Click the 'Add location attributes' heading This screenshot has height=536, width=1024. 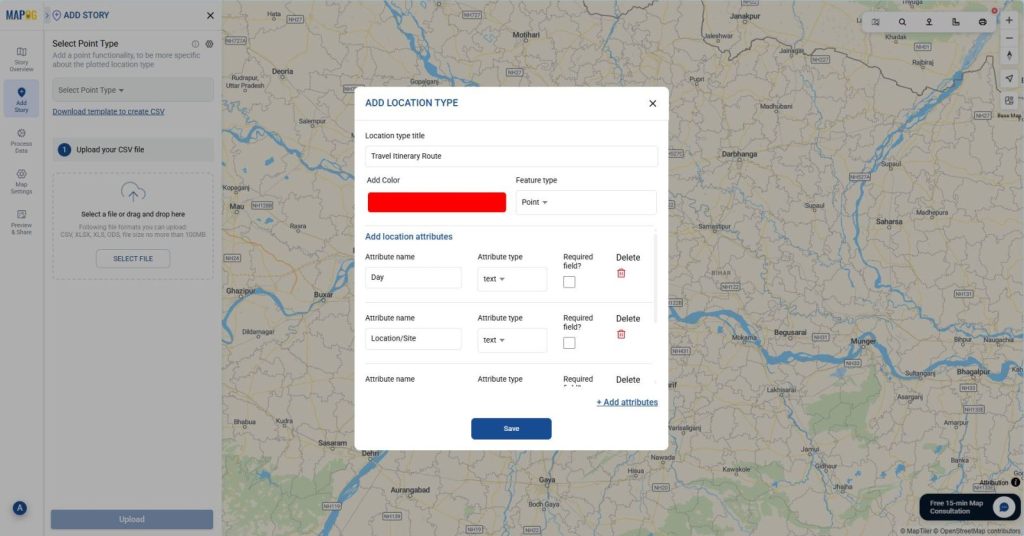[409, 236]
